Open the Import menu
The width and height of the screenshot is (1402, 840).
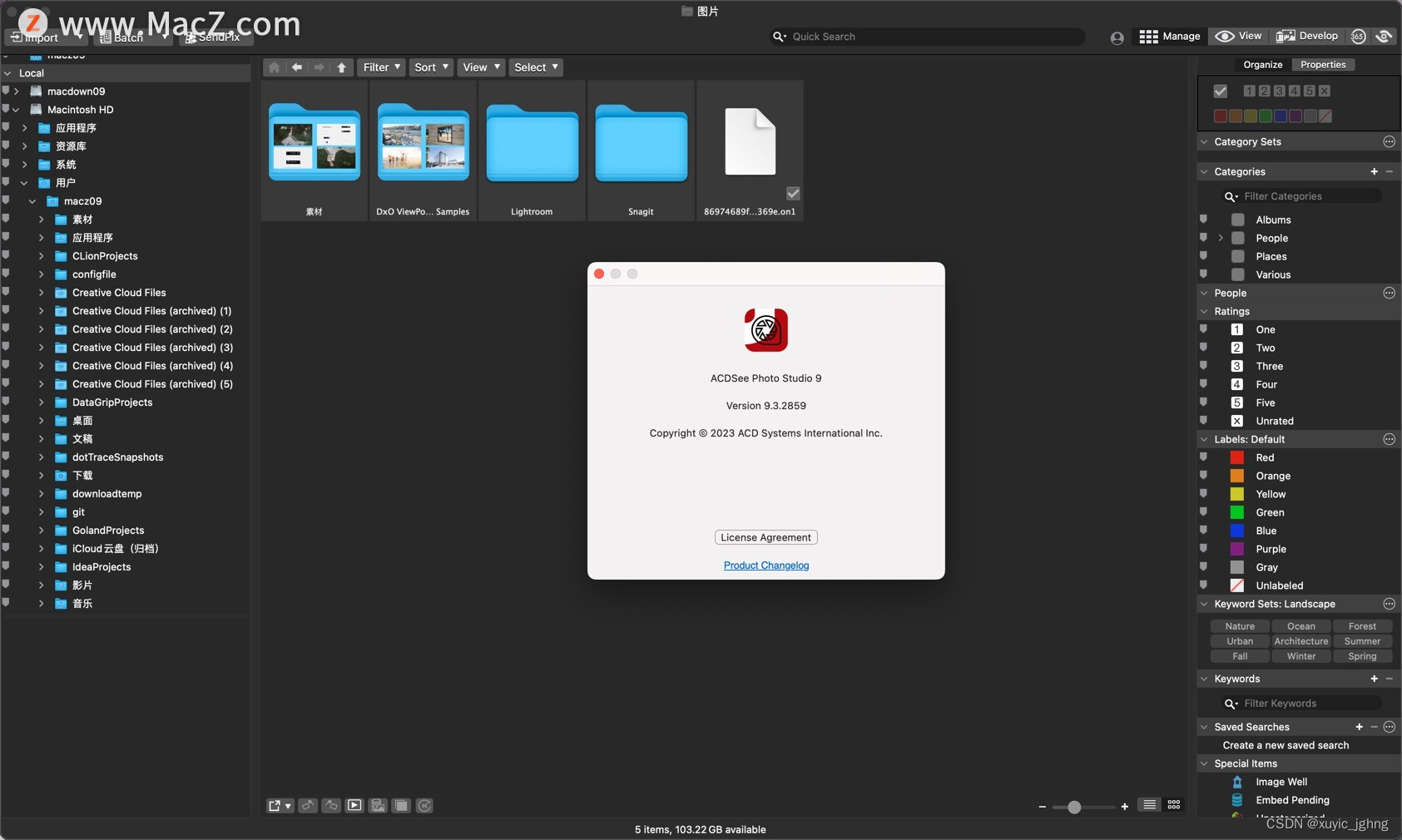[x=46, y=37]
